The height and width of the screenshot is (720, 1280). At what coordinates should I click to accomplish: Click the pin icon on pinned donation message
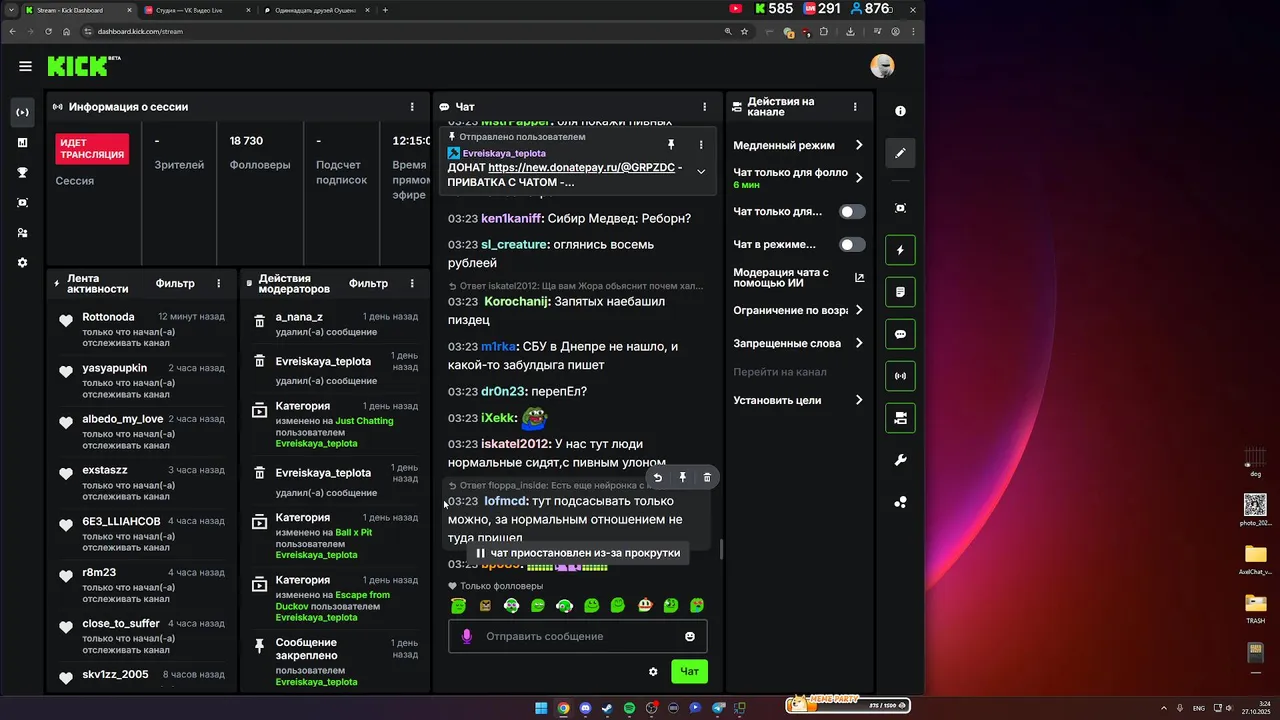(671, 145)
